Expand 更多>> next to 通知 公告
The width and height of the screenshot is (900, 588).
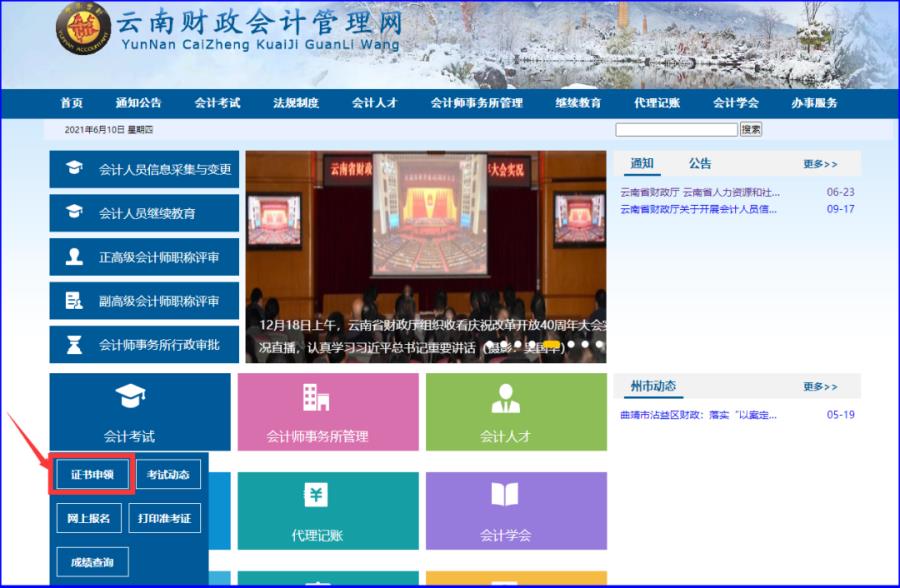(x=820, y=164)
